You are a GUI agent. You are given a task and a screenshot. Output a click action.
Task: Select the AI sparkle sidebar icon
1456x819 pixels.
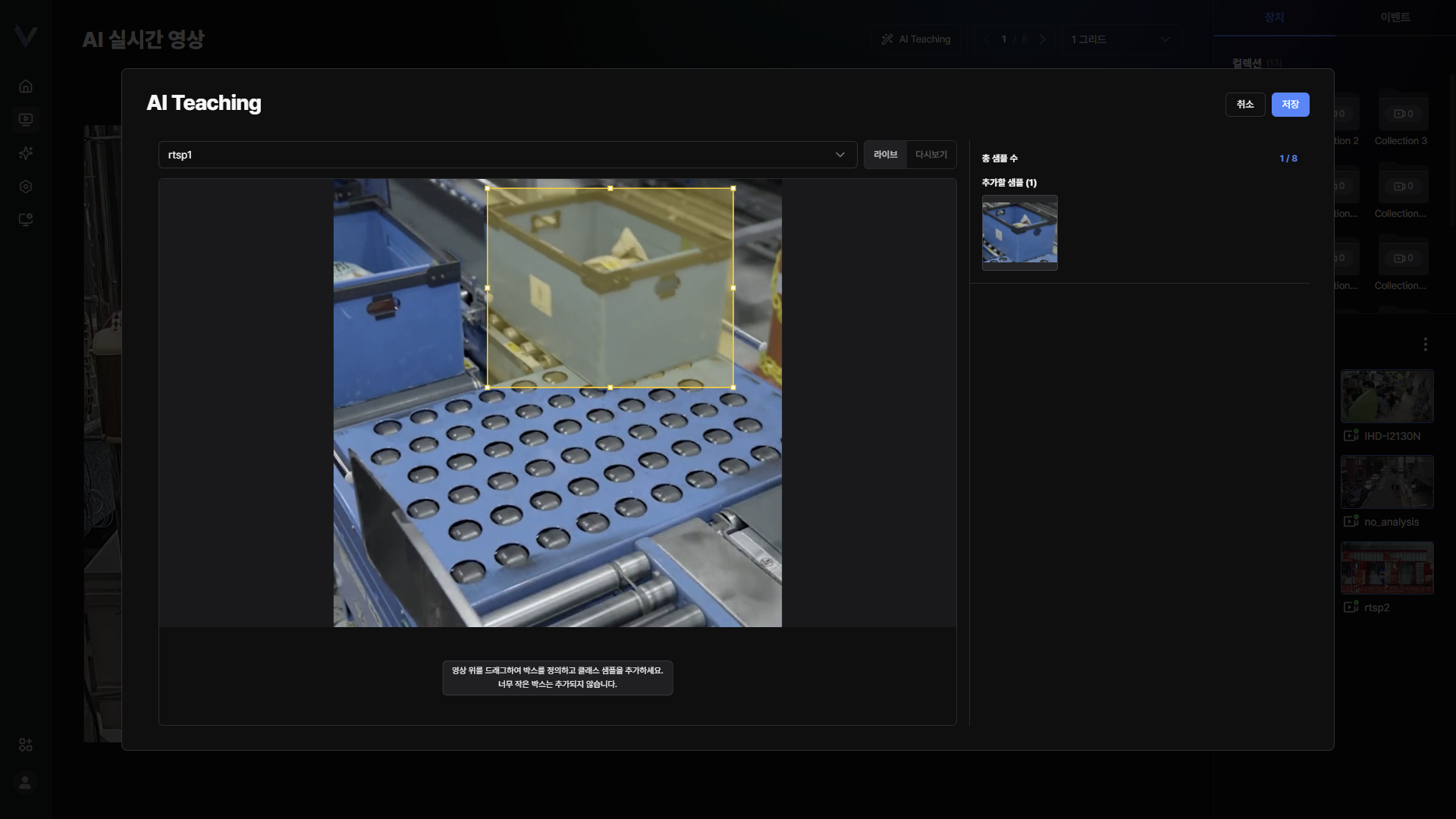point(26,153)
